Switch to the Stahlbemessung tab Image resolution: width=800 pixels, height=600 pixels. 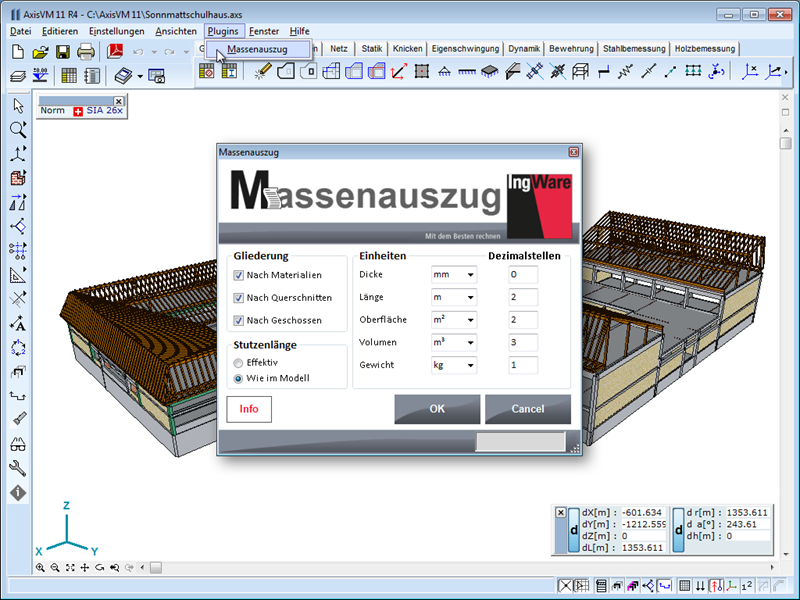[634, 48]
